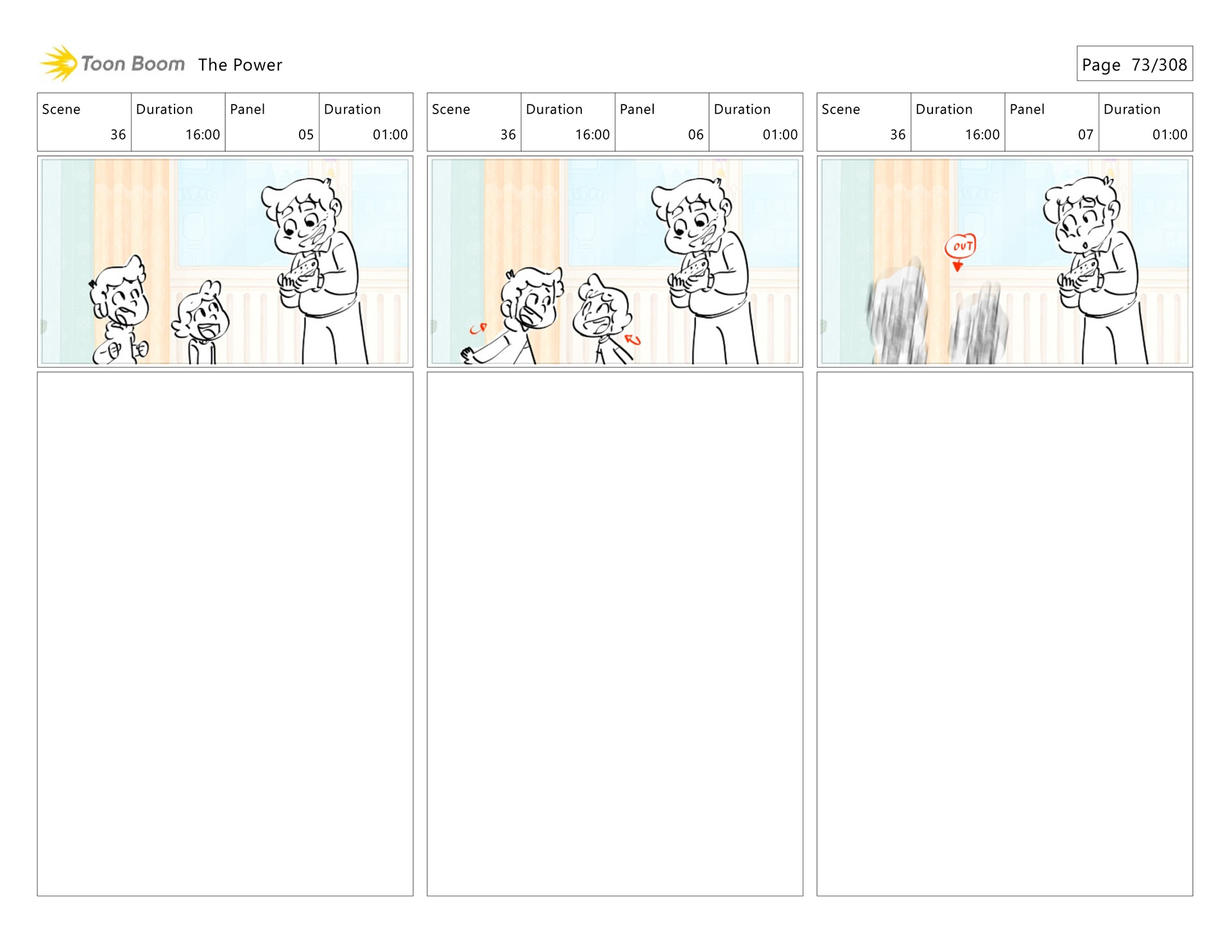Screen dimensions: 1232x952
Task: Select the Panel 05 storyboard thumbnail
Action: (225, 262)
